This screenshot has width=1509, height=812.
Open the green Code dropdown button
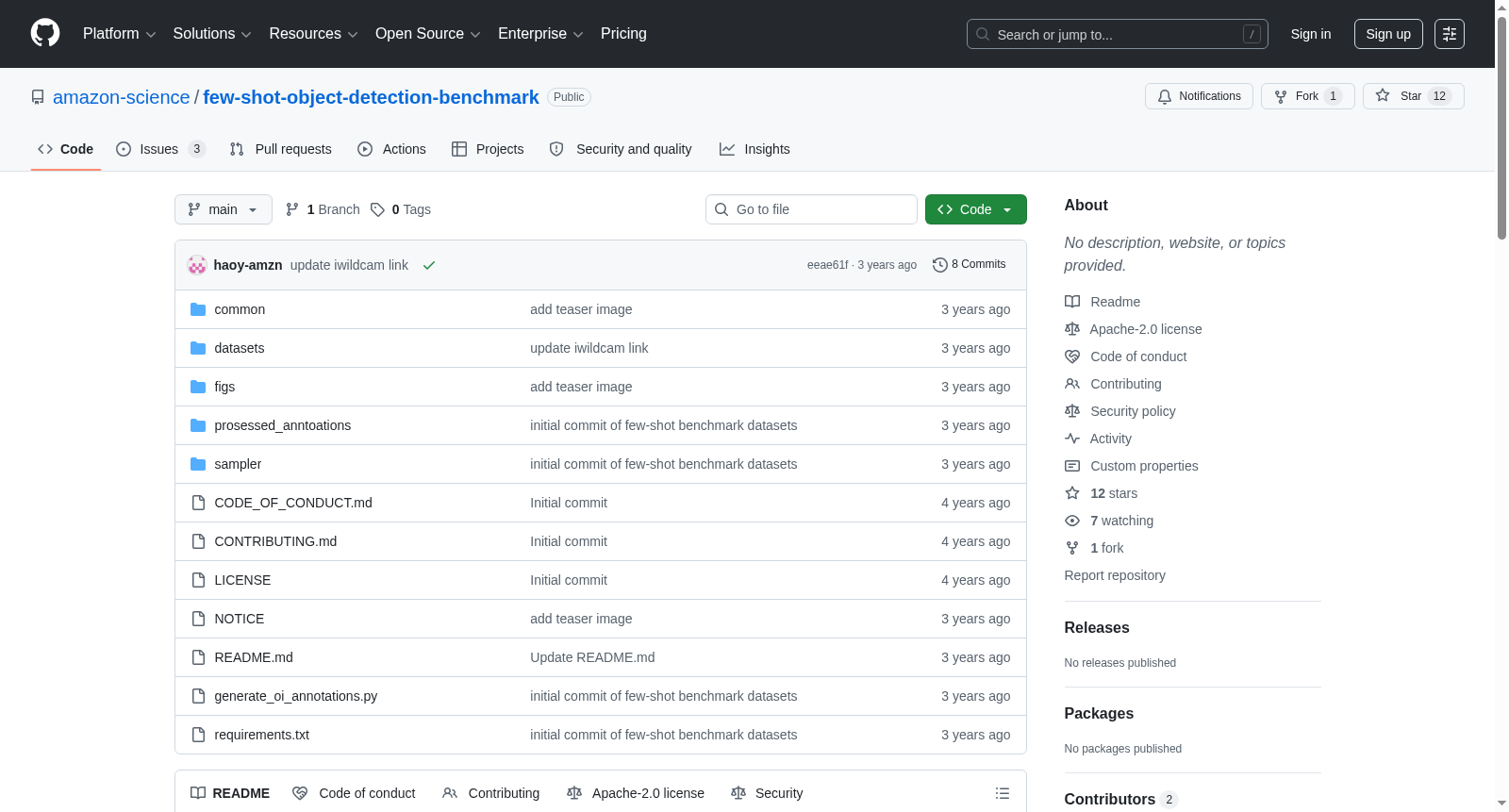(x=975, y=209)
